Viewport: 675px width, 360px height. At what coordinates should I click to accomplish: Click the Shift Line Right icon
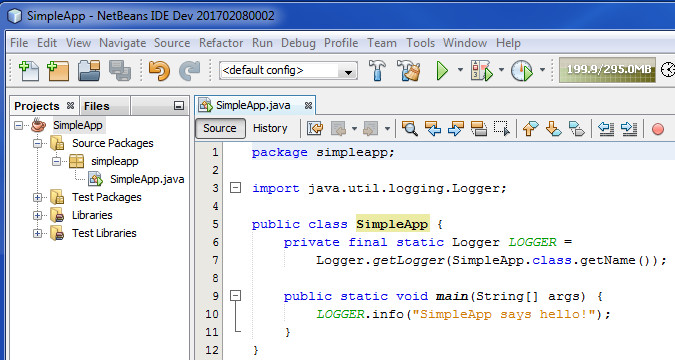point(629,128)
